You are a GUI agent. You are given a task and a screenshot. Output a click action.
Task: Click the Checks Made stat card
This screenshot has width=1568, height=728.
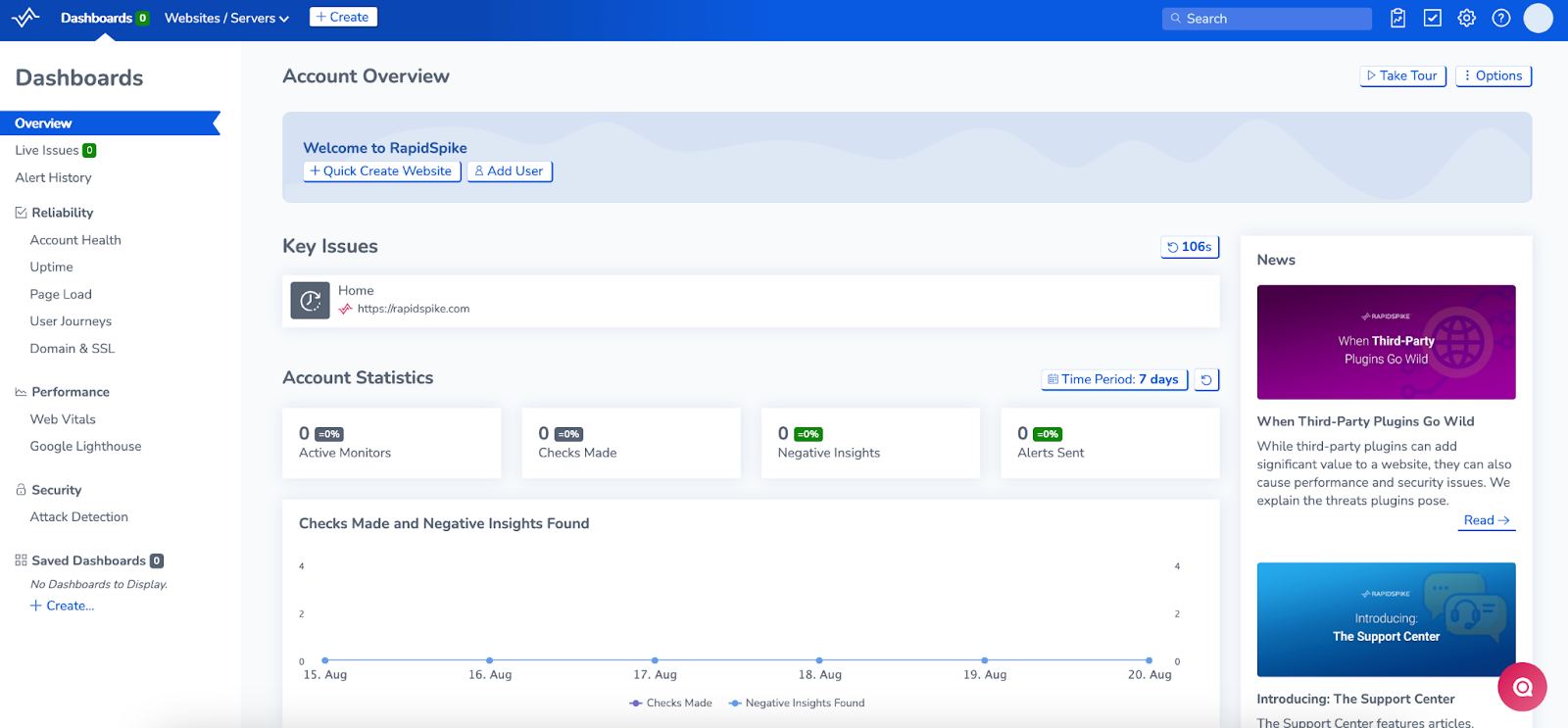click(631, 443)
